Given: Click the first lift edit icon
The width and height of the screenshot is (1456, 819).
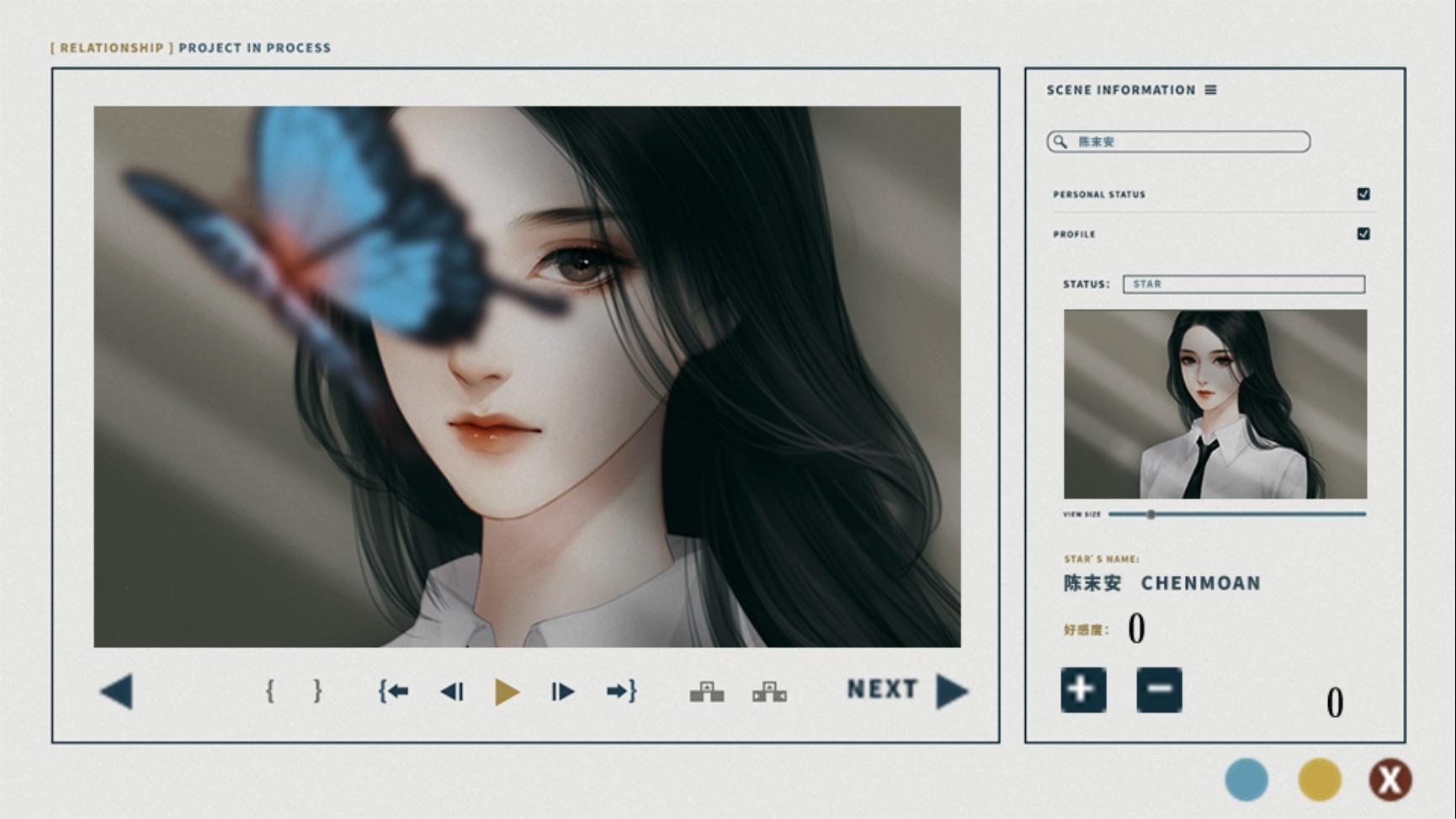Looking at the screenshot, I should [707, 692].
